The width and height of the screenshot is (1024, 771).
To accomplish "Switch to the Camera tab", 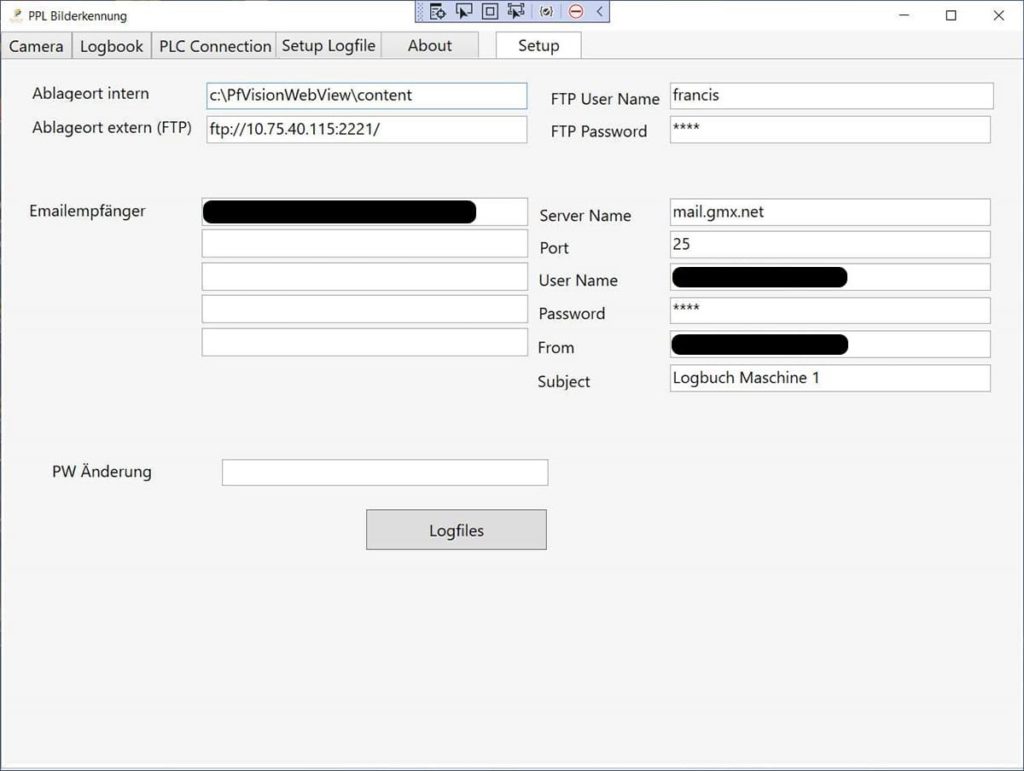I will [36, 46].
